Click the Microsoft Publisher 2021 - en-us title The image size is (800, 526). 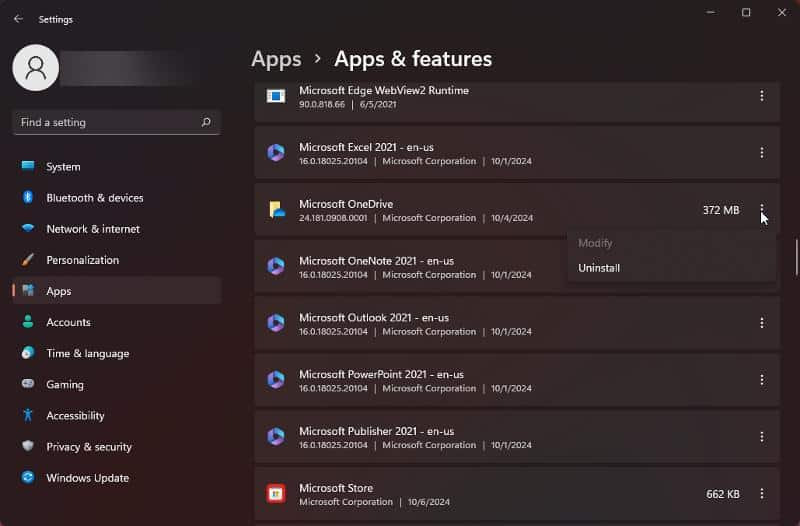(377, 431)
